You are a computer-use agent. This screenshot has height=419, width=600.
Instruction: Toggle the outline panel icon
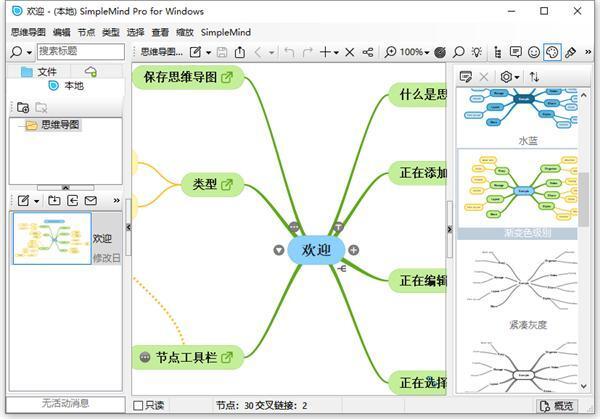(497, 52)
